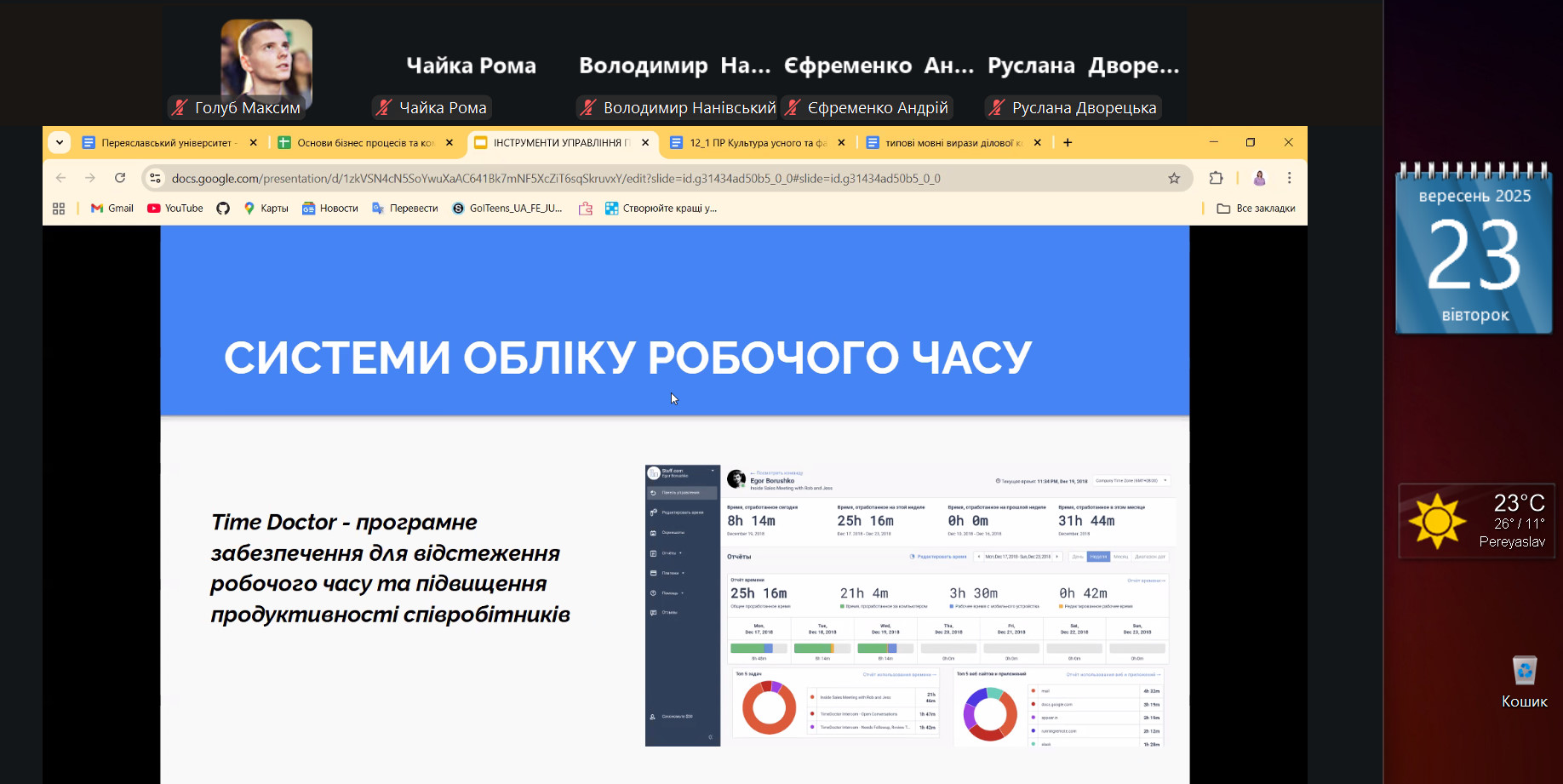Close the ІНСТРУМЕНТИ УПРАВЛІННЯ tab
The width and height of the screenshot is (1563, 784).
(645, 143)
